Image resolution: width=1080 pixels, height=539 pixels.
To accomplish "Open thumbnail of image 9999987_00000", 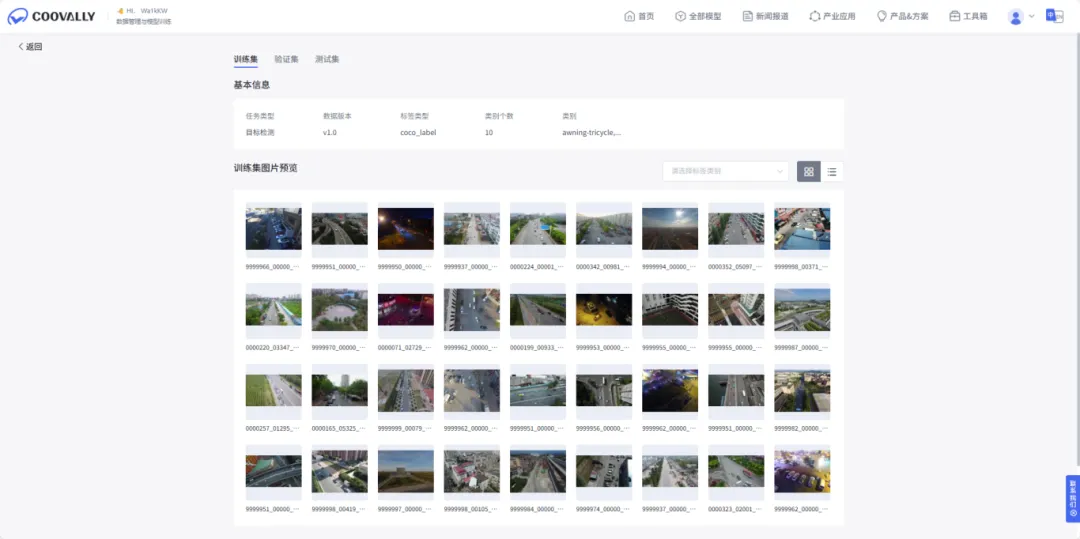I will [x=802, y=310].
